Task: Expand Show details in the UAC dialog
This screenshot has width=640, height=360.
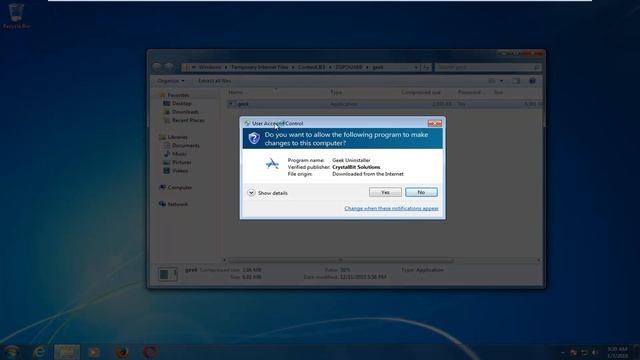Action: tap(267, 193)
